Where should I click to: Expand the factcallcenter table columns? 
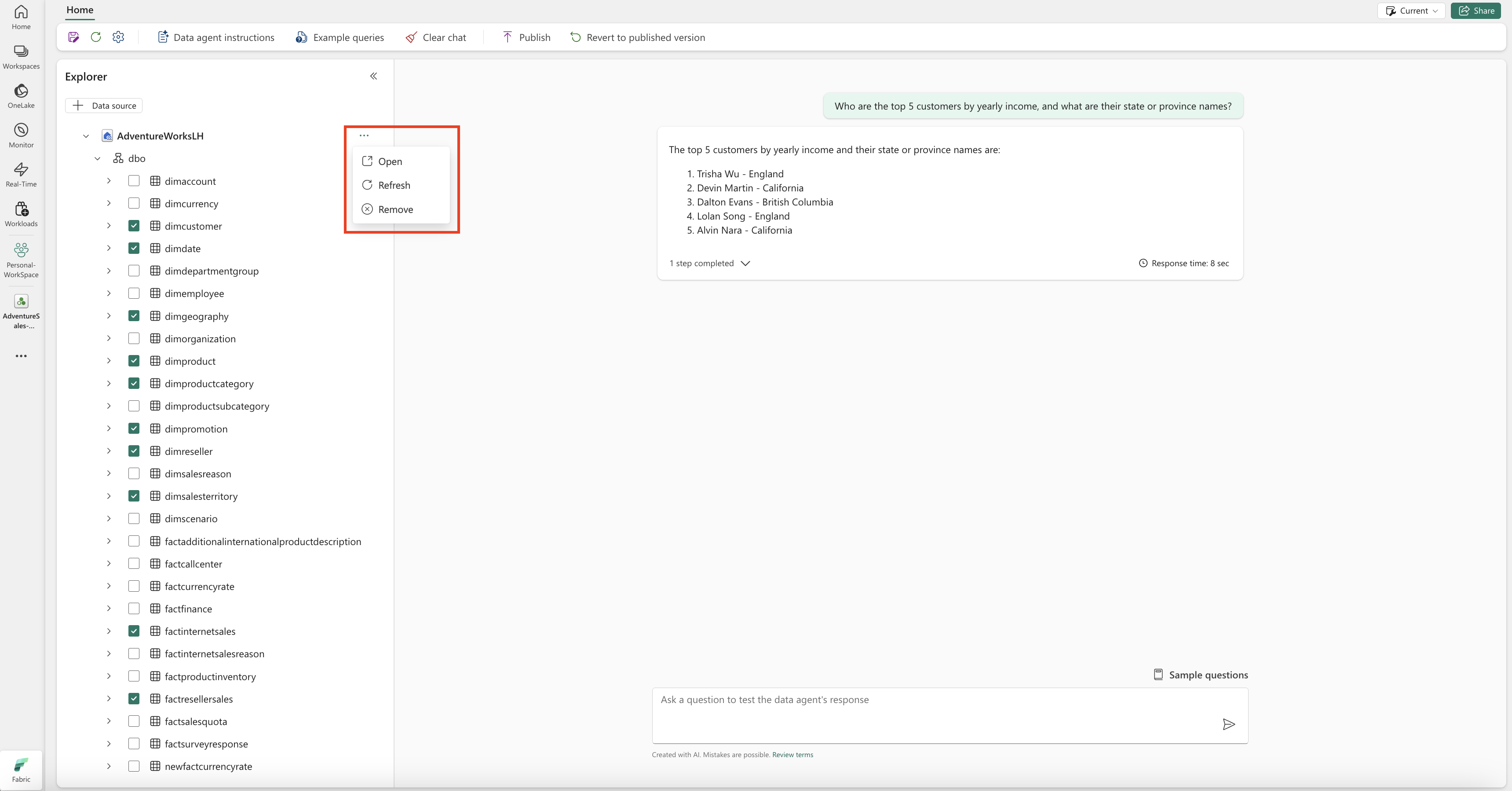109,564
